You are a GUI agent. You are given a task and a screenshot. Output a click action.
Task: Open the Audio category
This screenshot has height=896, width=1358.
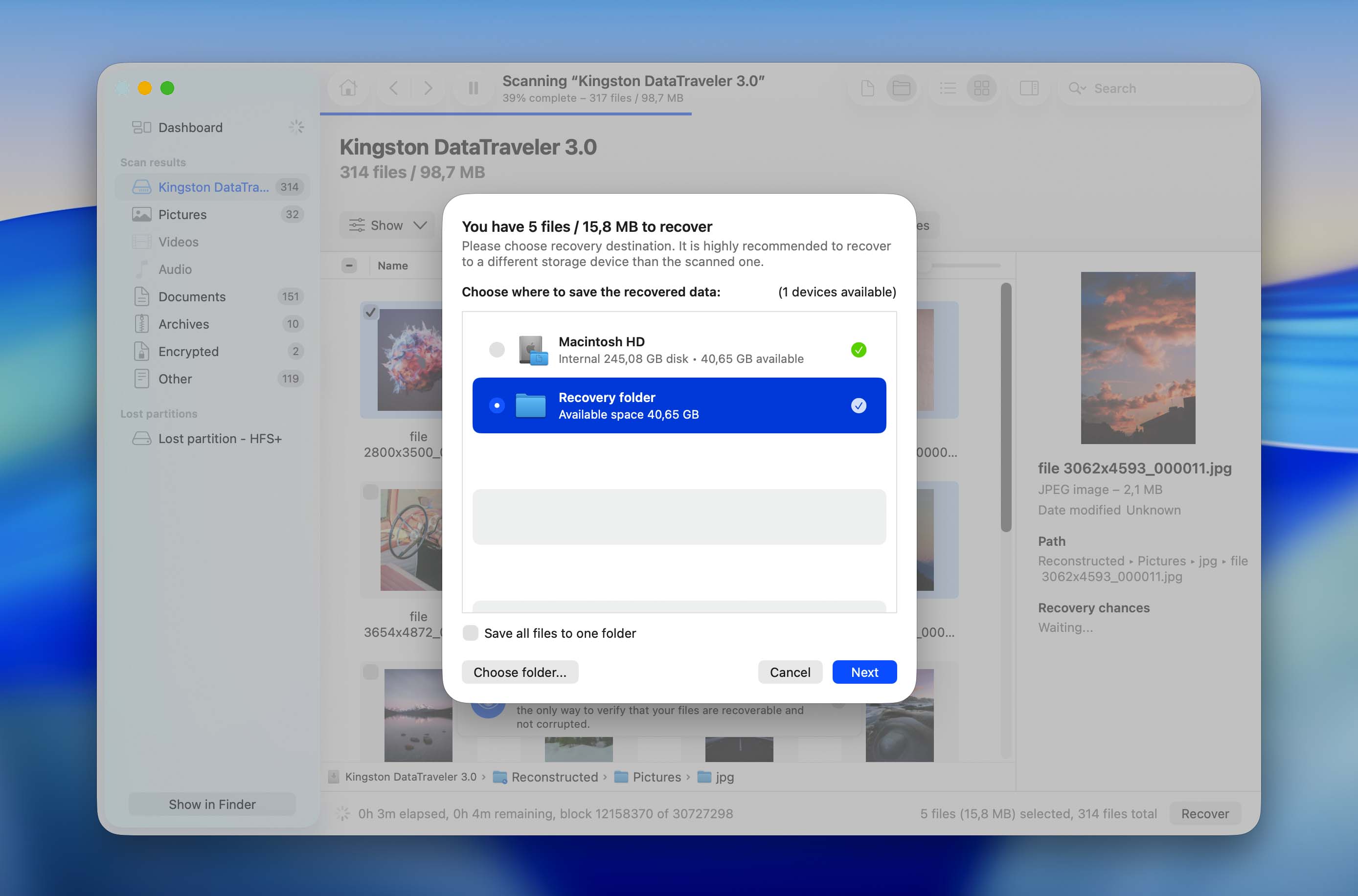tap(213, 269)
